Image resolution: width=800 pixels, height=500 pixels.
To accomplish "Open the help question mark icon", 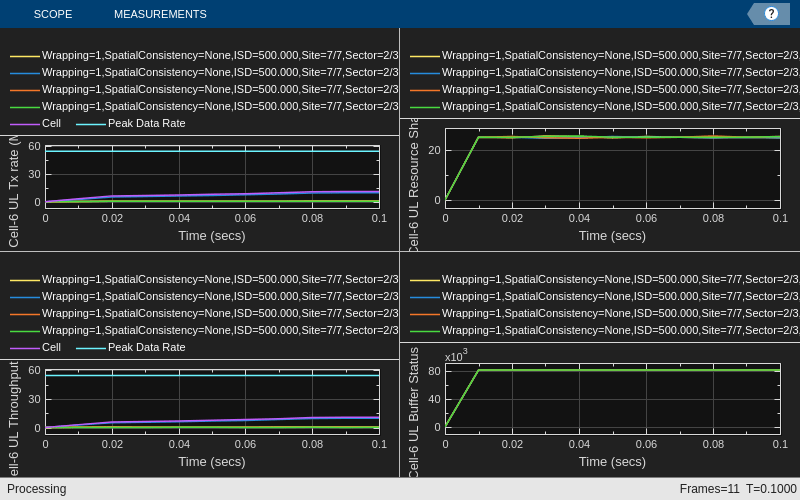I will coord(771,14).
